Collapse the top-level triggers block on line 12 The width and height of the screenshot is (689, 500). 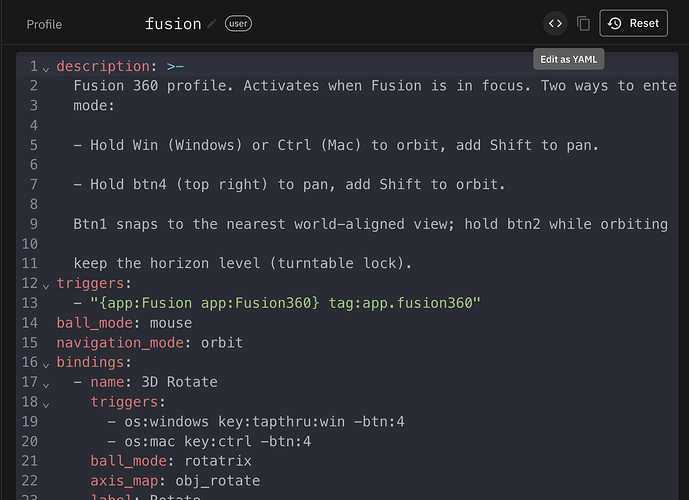pyautogui.click(x=46, y=286)
